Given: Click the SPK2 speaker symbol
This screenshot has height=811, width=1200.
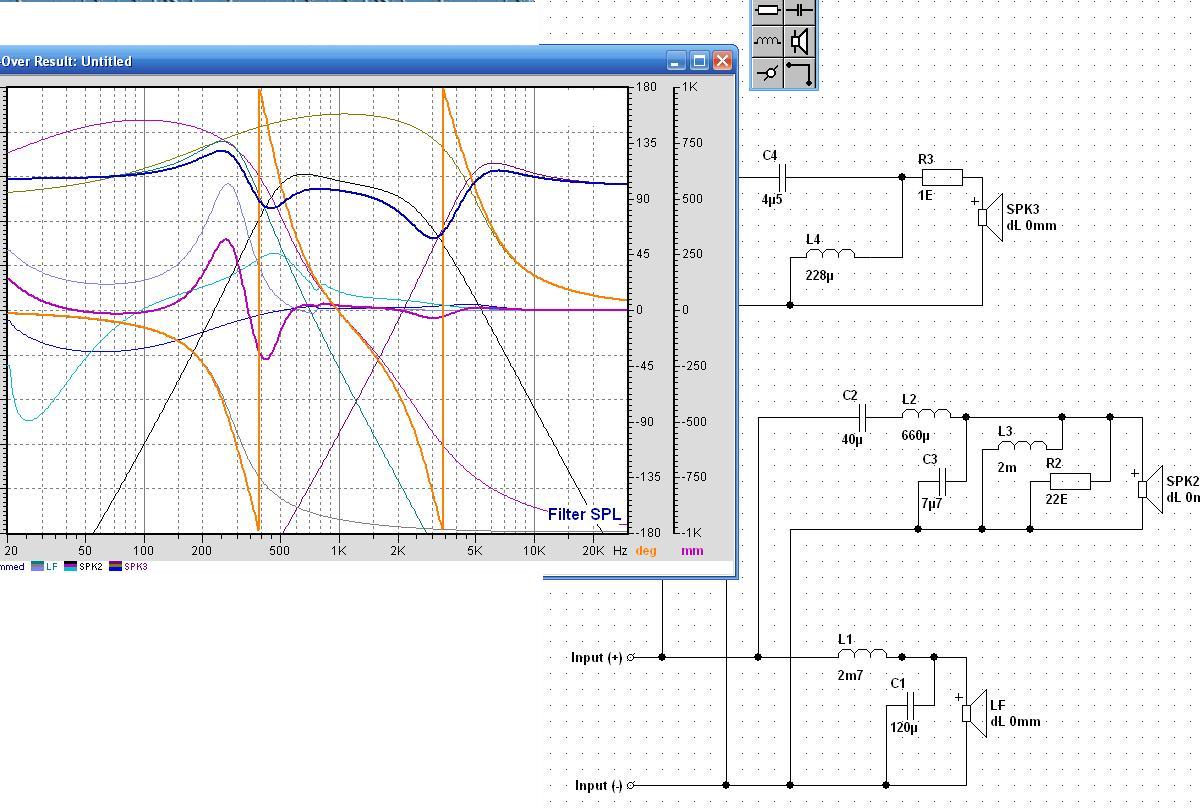Looking at the screenshot, I should click(1148, 489).
